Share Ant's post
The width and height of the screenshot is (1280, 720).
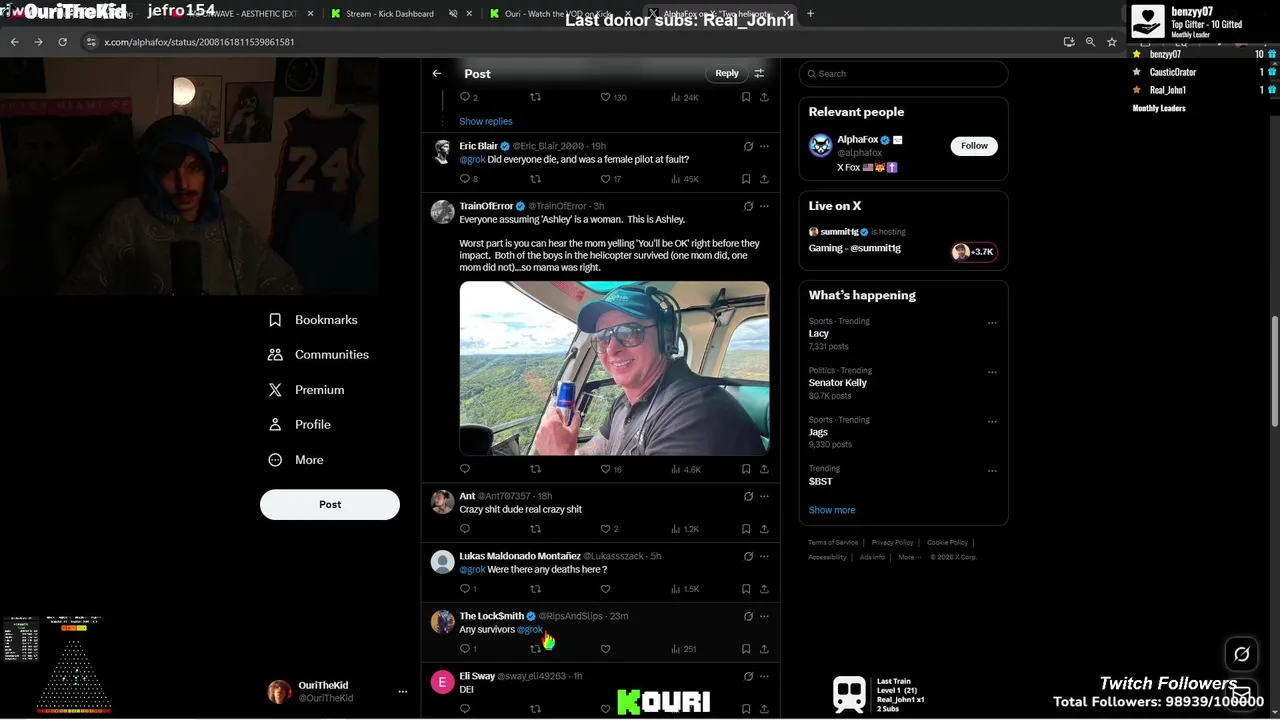[x=764, y=529]
